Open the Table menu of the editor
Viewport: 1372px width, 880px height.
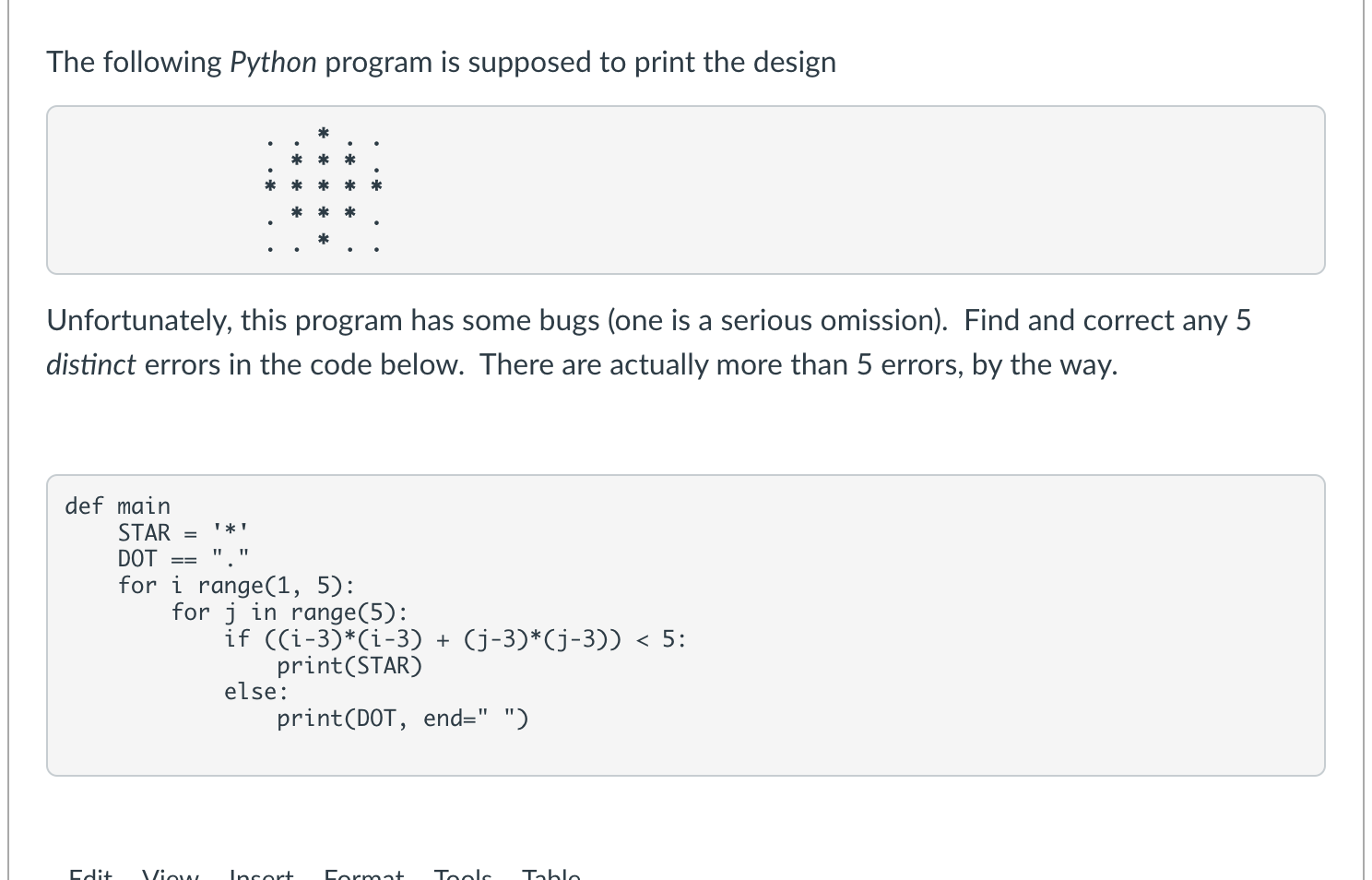pos(551,874)
